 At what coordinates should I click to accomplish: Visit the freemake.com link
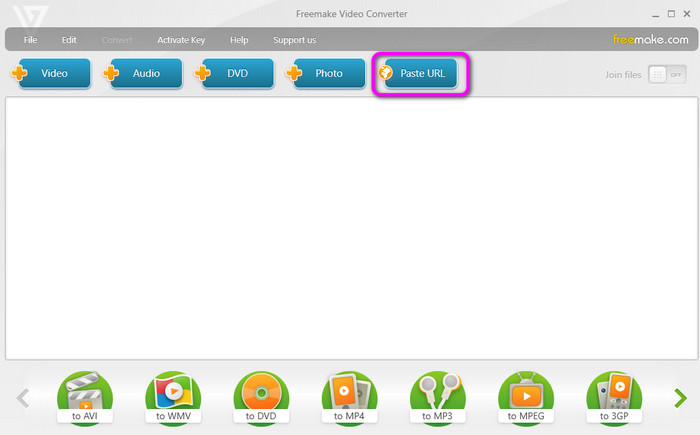click(650, 40)
